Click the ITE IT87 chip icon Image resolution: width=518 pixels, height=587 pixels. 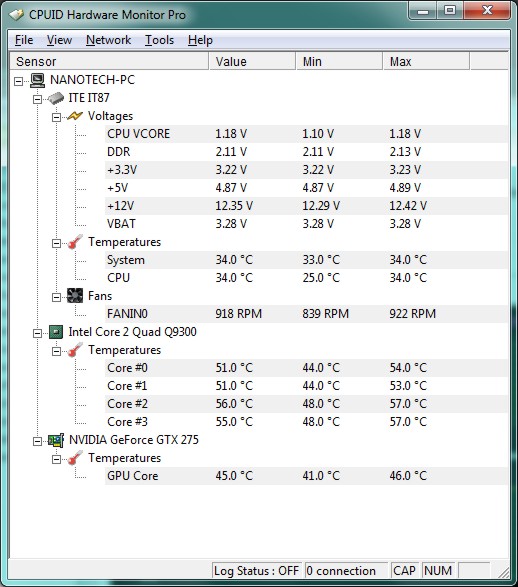click(x=56, y=98)
